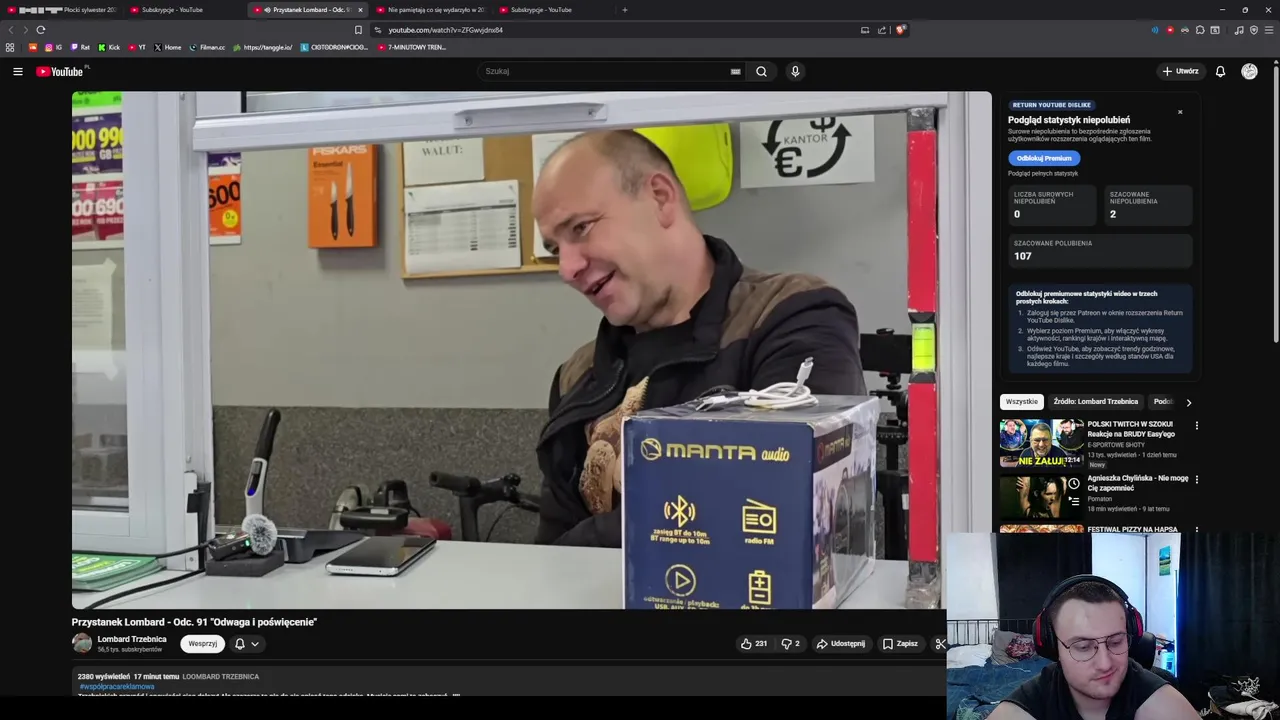Open the account avatar menu
1280x720 pixels.
[1249, 71]
